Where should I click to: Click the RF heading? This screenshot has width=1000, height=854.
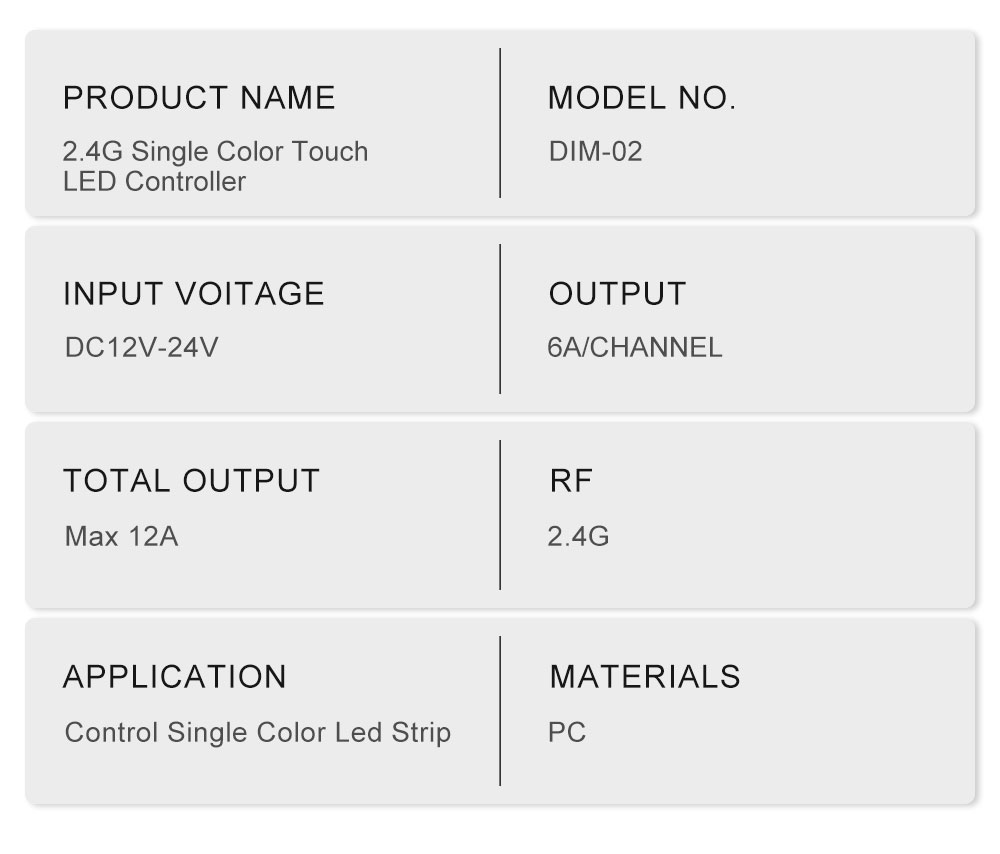571,481
